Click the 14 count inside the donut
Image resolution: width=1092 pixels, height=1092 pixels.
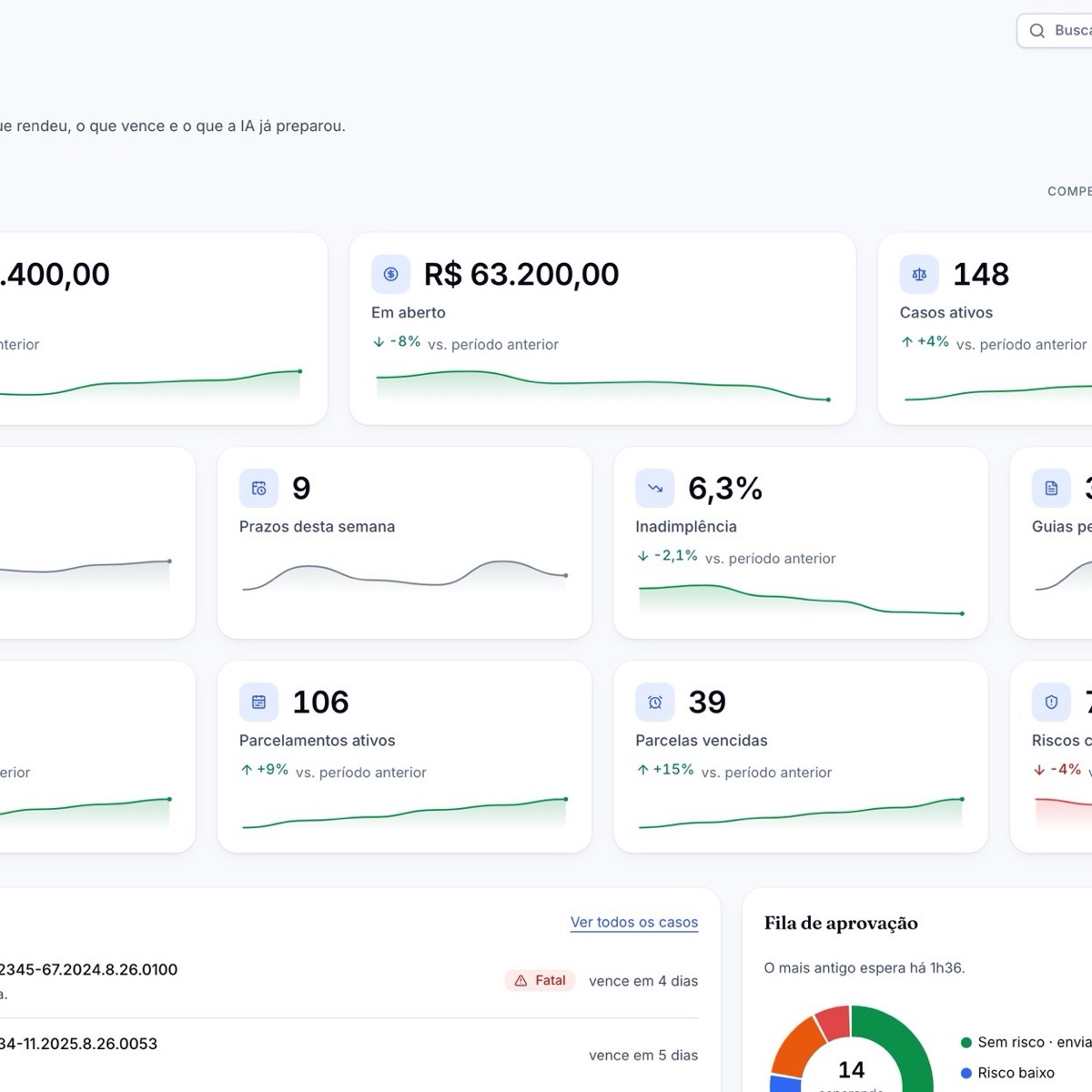pyautogui.click(x=851, y=1070)
